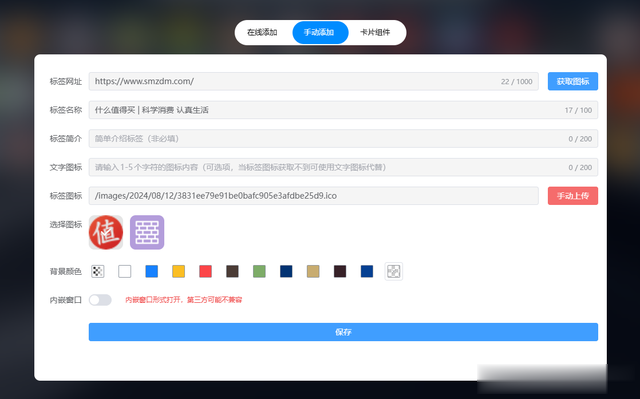Choose the white background color swatch
The image size is (640, 399).
tap(124, 271)
